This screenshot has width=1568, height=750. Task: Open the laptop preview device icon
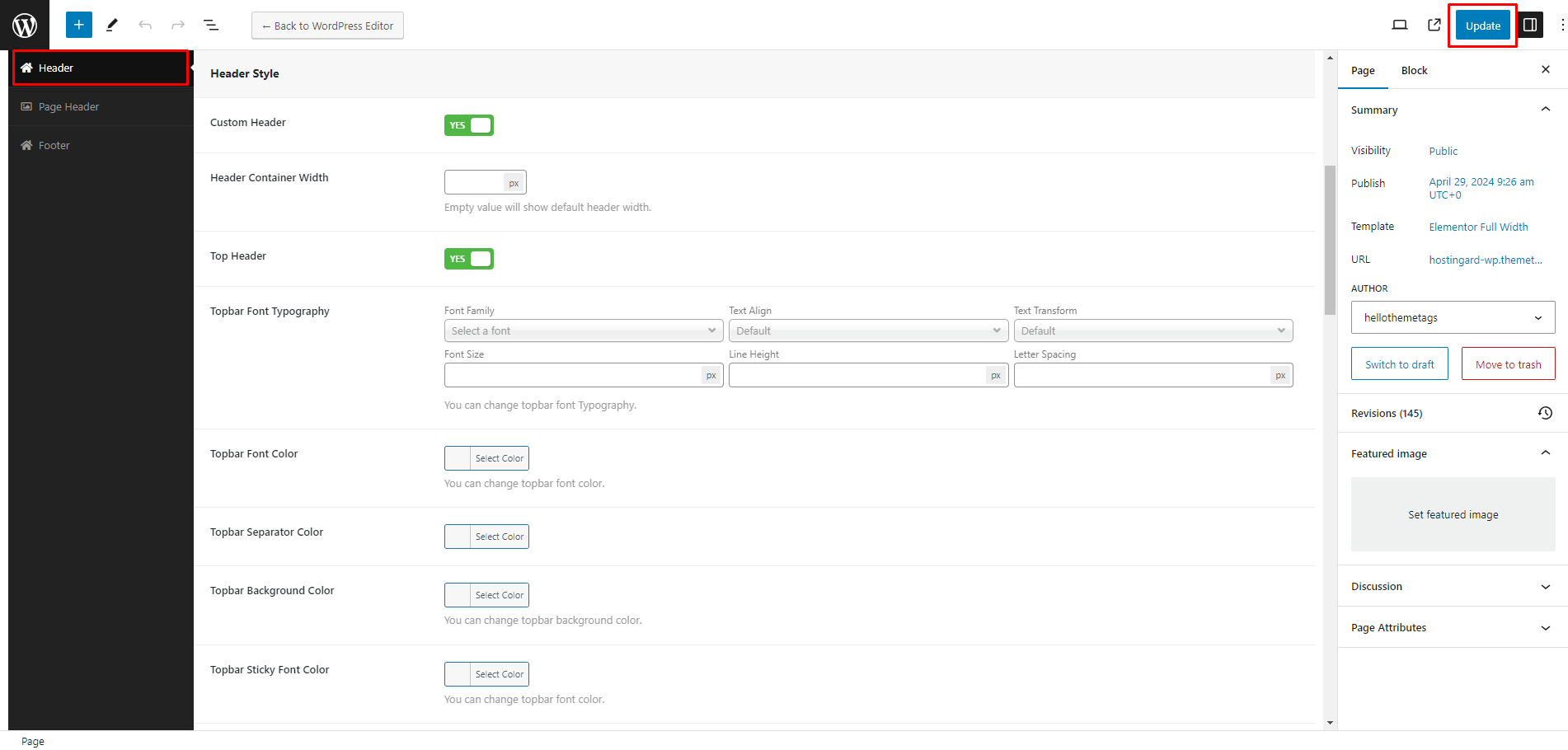point(1400,25)
